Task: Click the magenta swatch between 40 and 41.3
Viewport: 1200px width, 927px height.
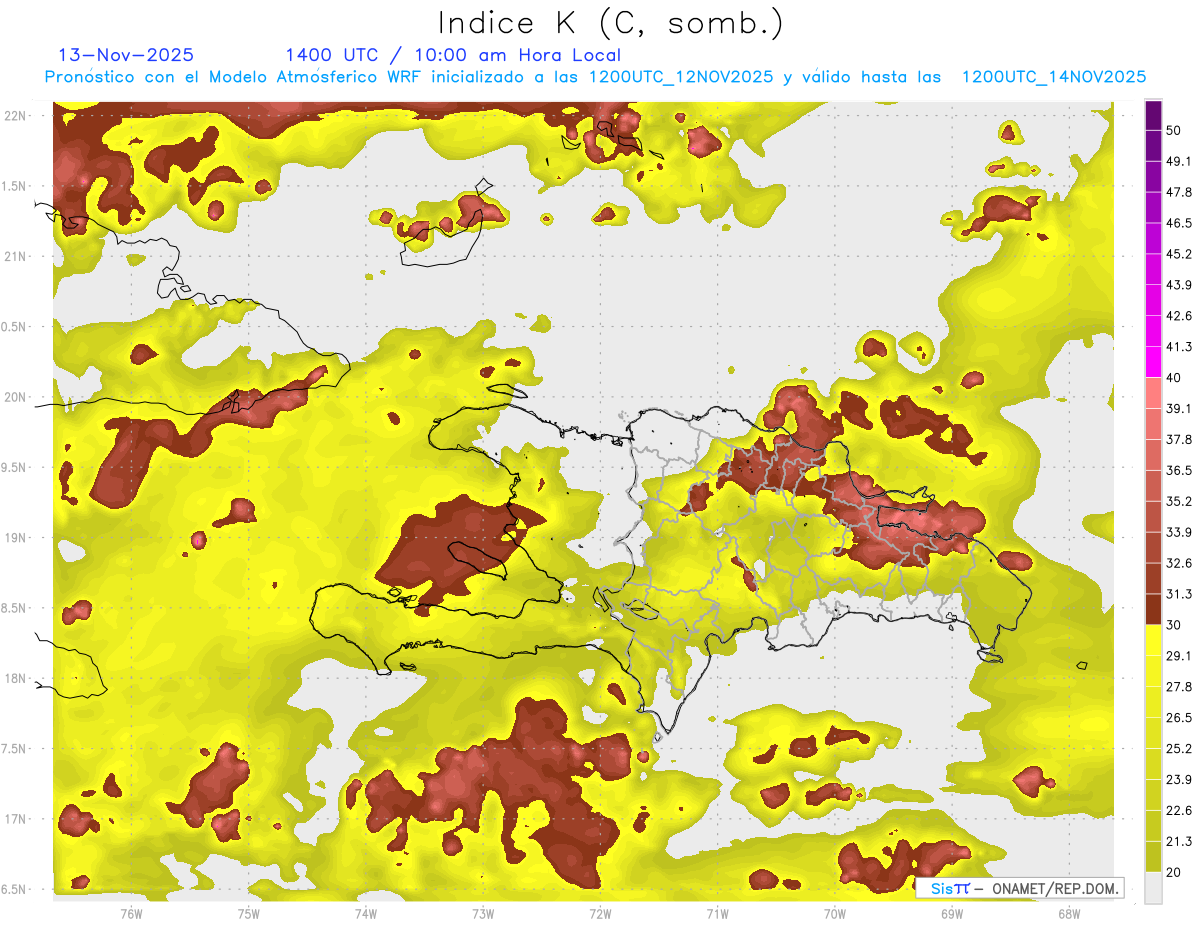Action: coord(1154,362)
